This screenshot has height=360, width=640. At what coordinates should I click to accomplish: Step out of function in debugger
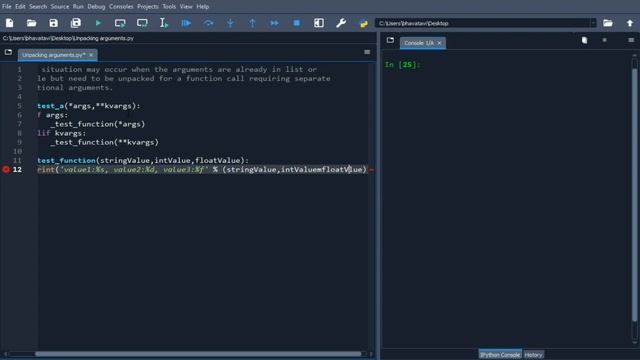252,23
